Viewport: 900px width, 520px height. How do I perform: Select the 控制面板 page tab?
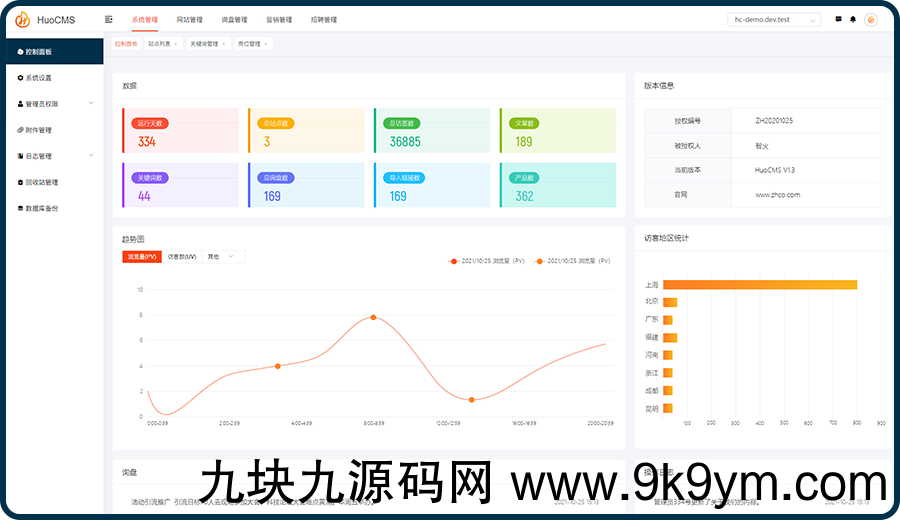(126, 44)
